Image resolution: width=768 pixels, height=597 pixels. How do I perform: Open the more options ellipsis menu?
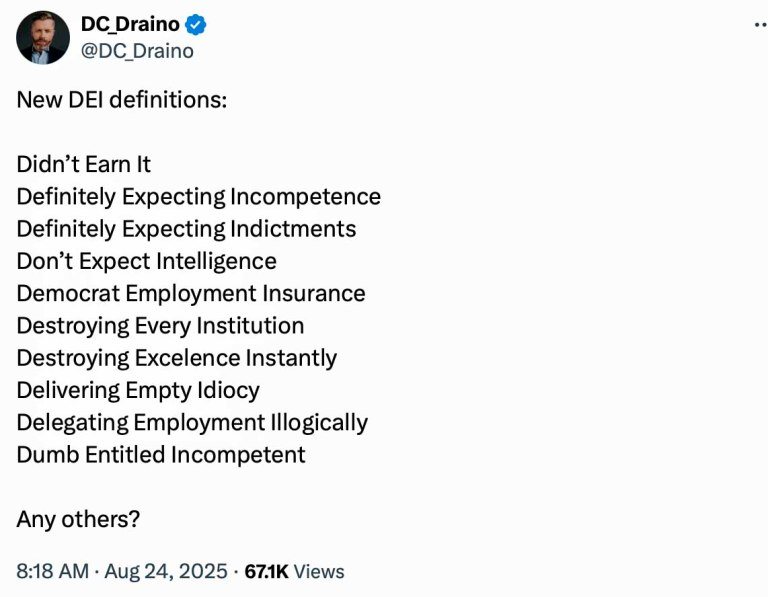[759, 25]
